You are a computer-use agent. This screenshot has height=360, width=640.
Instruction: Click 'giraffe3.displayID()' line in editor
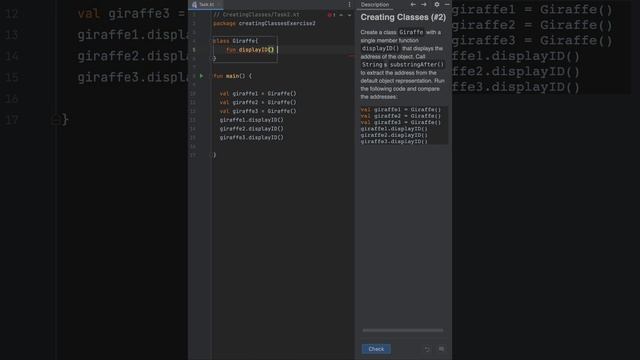pyautogui.click(x=251, y=138)
